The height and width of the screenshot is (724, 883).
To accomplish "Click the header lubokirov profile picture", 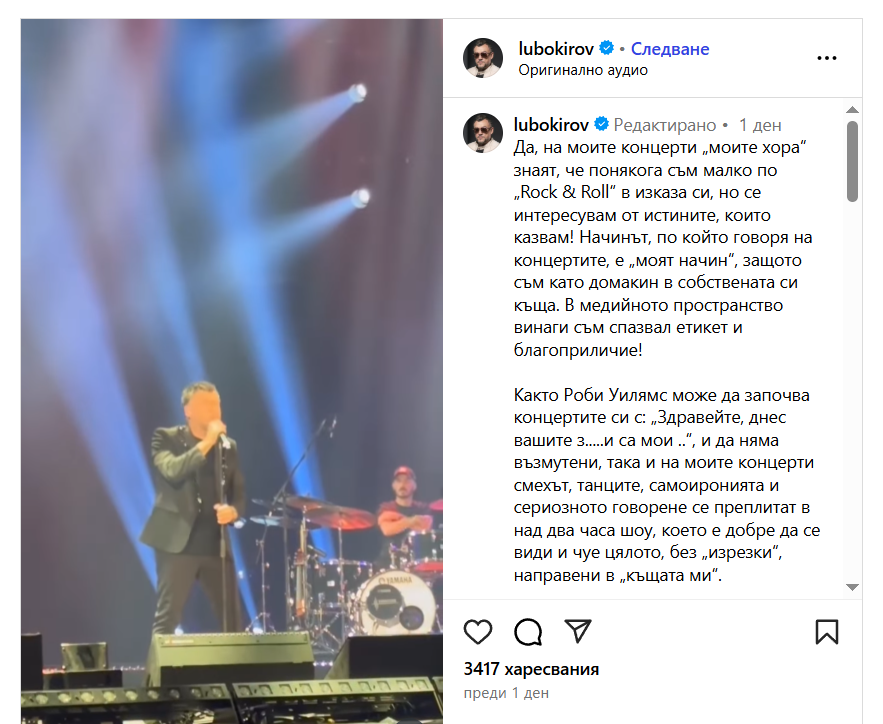I will click(x=483, y=57).
